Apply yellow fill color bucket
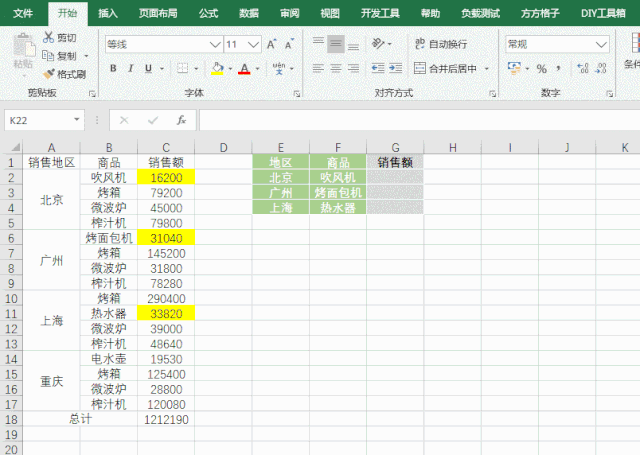The width and height of the screenshot is (640, 455). tap(218, 69)
